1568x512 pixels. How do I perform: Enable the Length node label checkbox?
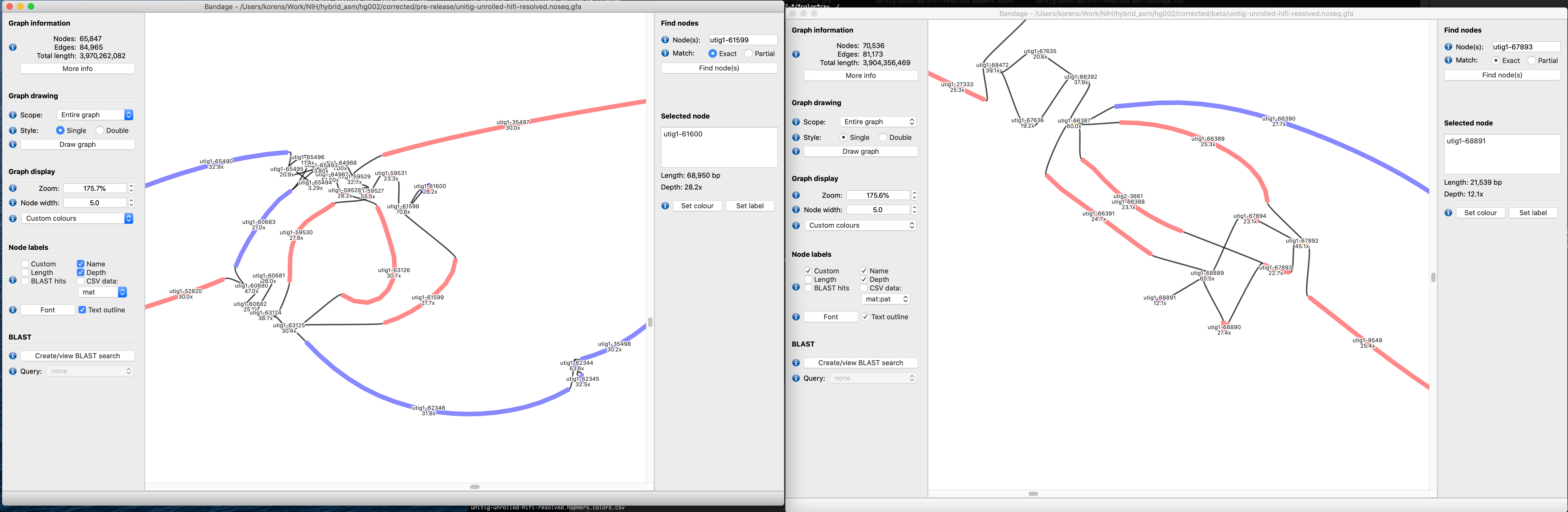(x=24, y=272)
